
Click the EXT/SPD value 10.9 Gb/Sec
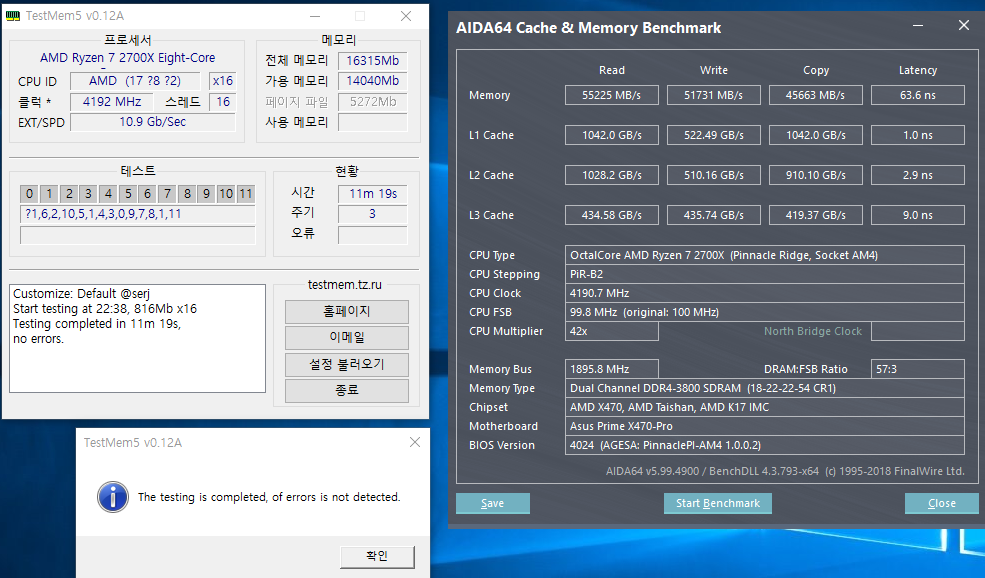coord(153,122)
